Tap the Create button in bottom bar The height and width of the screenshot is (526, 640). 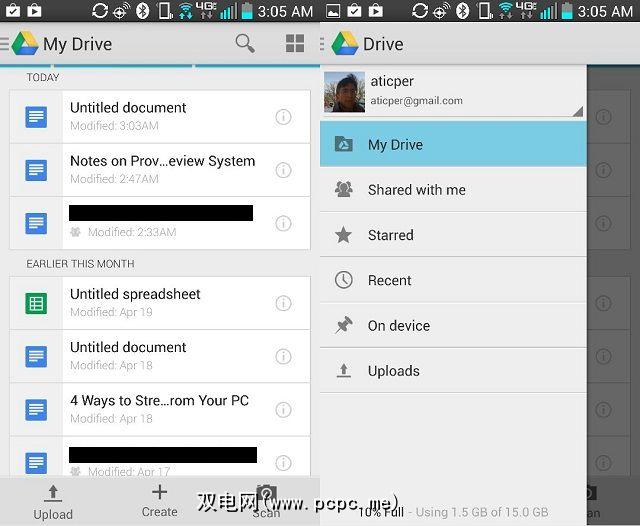[160, 501]
